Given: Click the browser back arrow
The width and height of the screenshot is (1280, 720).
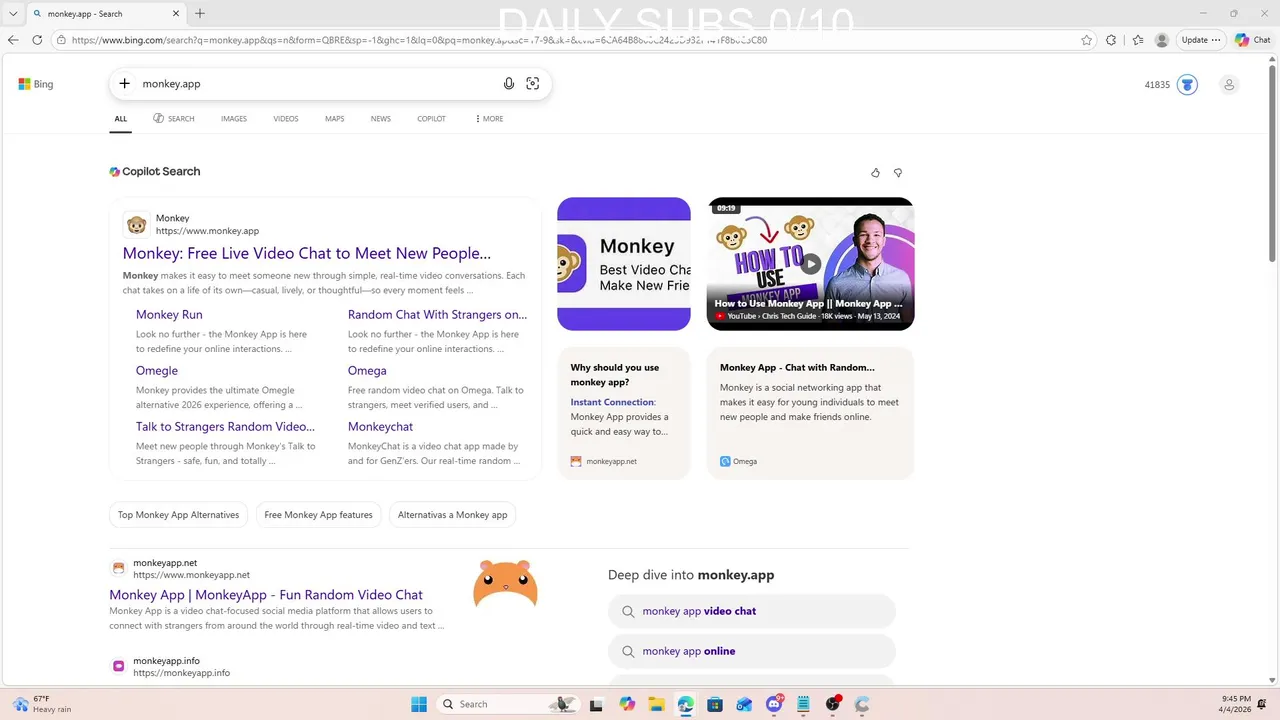Looking at the screenshot, I should tap(13, 40).
